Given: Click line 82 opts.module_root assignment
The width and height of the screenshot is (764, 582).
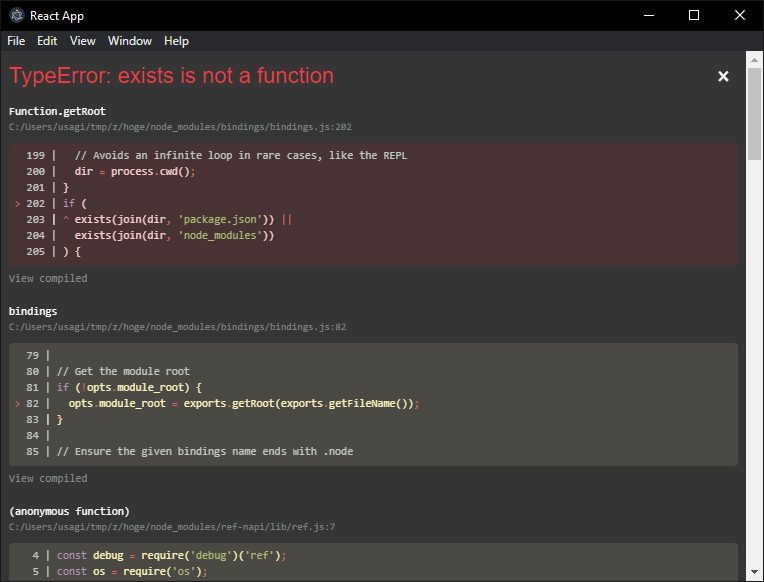Looking at the screenshot, I should pos(244,404).
